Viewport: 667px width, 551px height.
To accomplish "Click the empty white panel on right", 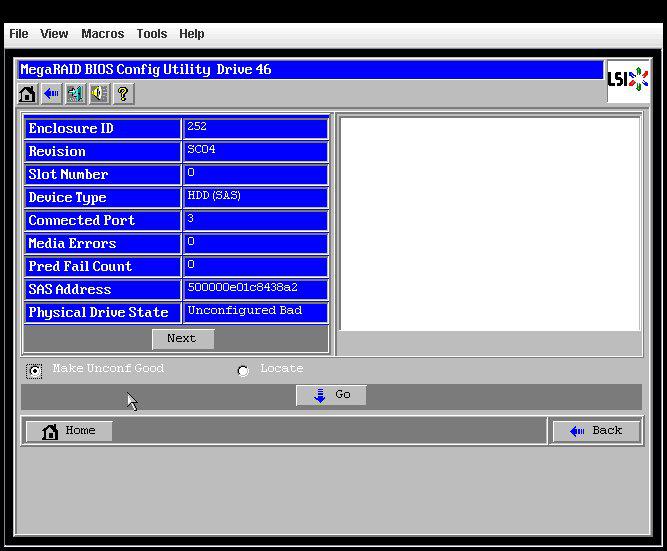I will click(x=489, y=224).
